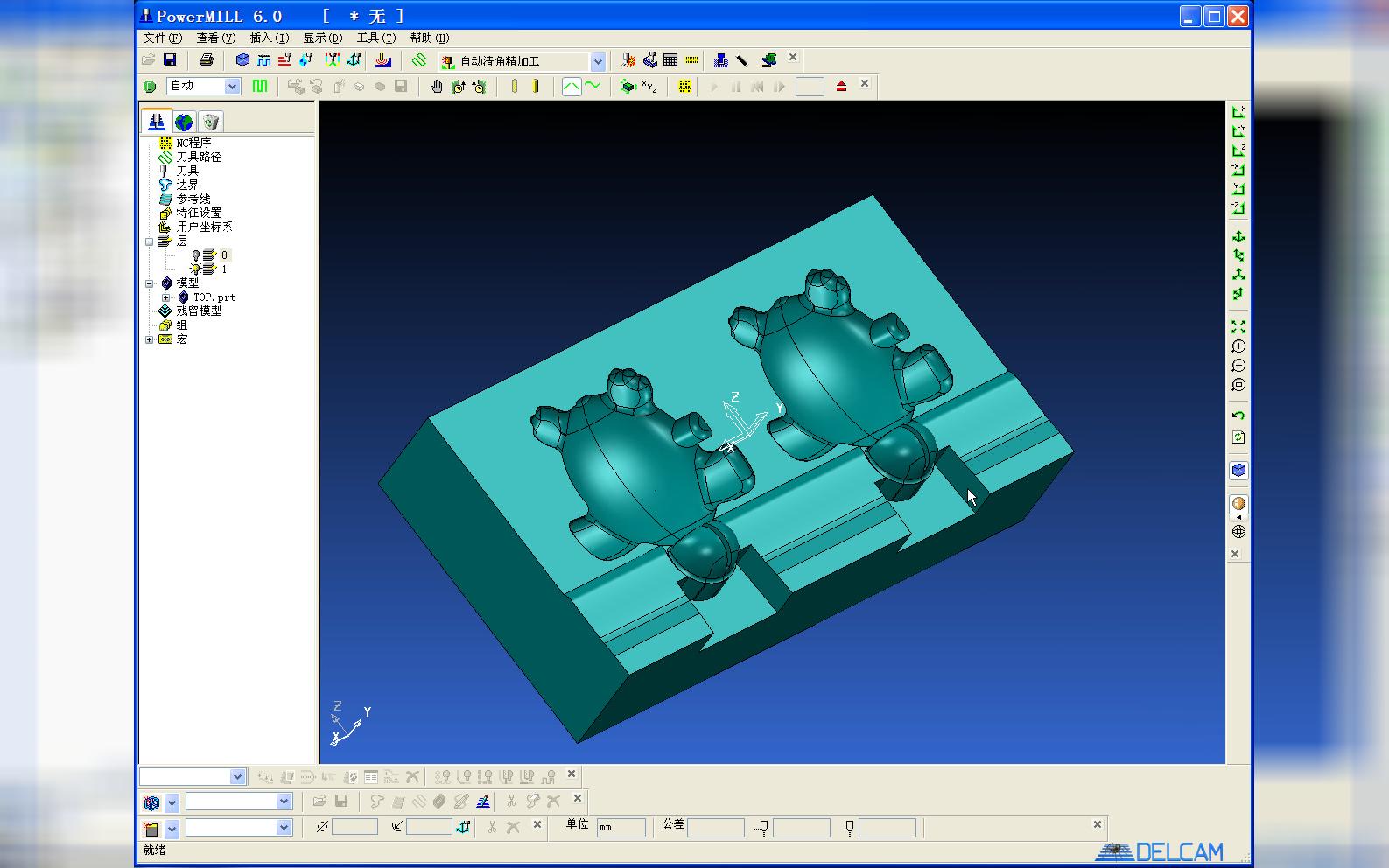Select the shaded sphere view icon
The width and height of the screenshot is (1389, 868).
point(1238,503)
